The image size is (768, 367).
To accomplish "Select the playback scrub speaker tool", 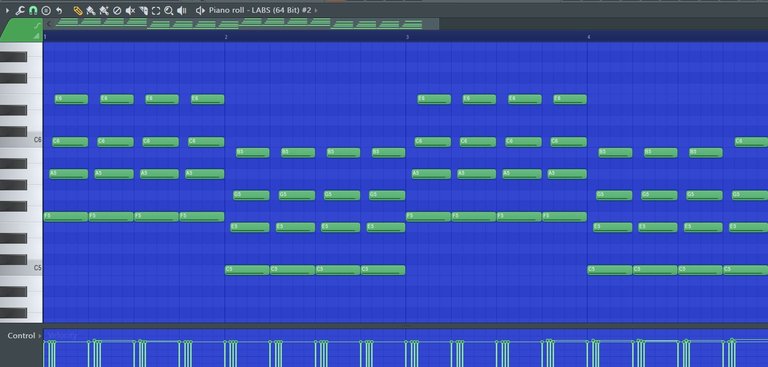I will (x=182, y=10).
